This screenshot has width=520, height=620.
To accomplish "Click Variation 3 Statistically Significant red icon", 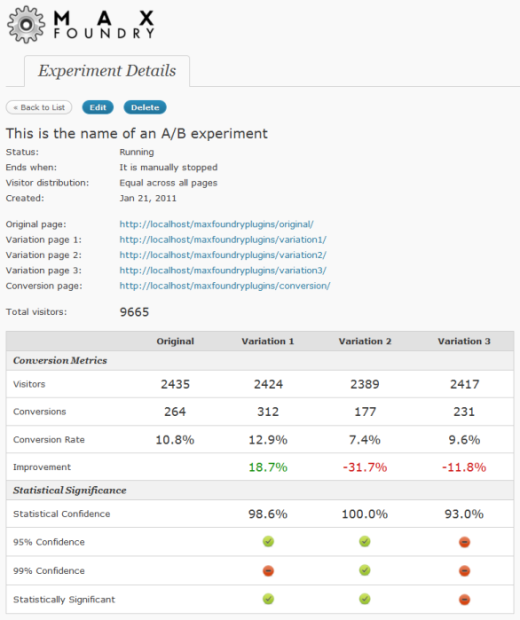I will point(464,599).
